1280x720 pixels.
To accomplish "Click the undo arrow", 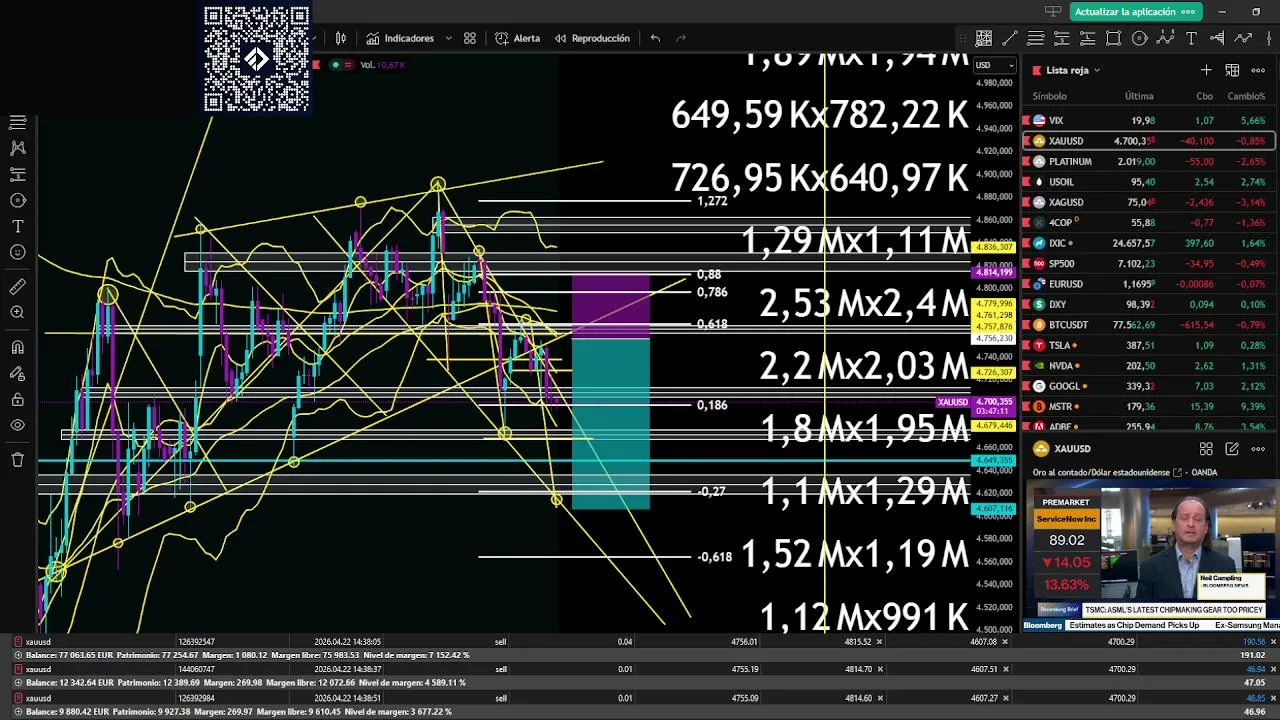I will [x=655, y=38].
